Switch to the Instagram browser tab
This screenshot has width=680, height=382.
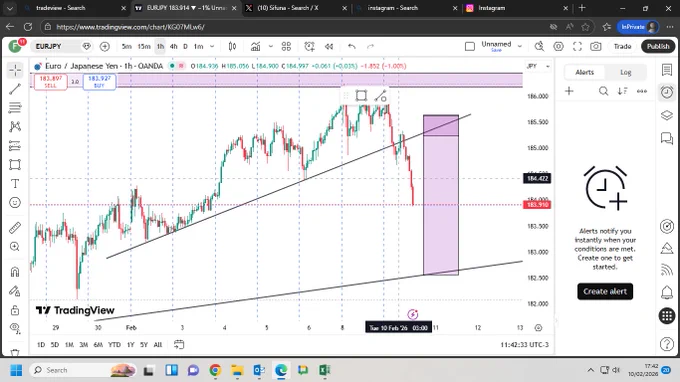pyautogui.click(x=515, y=8)
